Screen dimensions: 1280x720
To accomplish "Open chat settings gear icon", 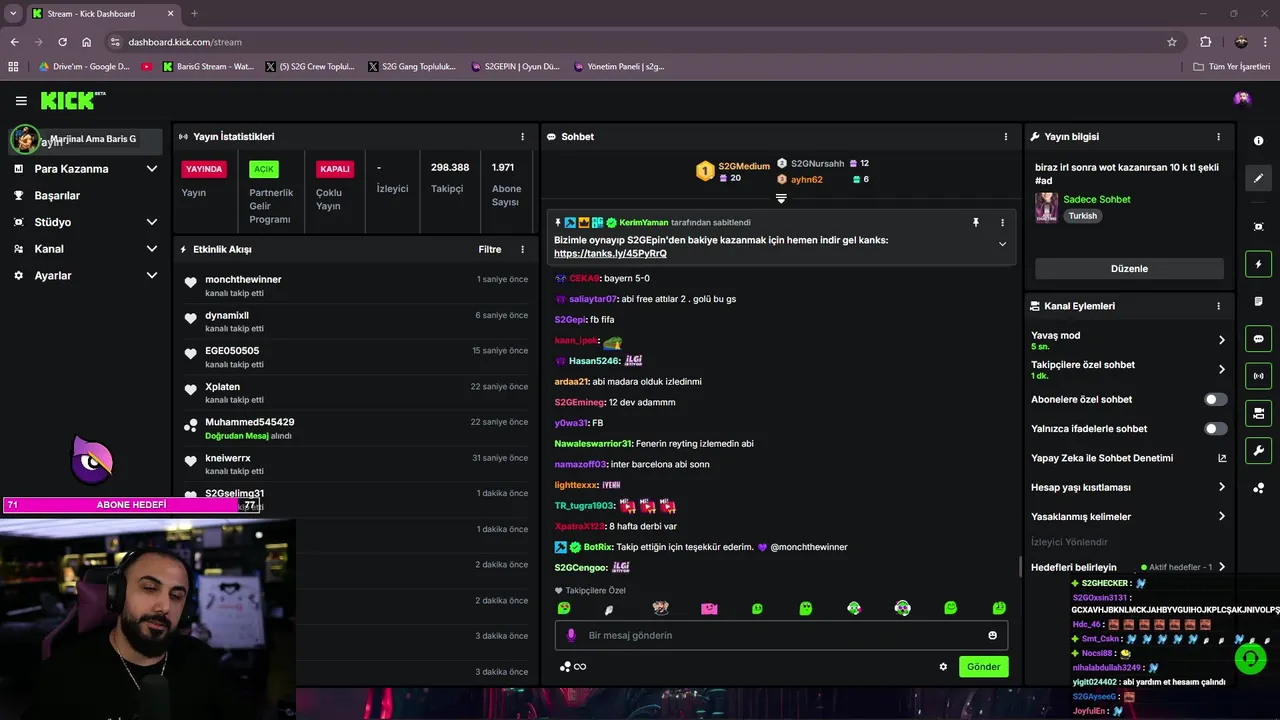I will tap(943, 667).
